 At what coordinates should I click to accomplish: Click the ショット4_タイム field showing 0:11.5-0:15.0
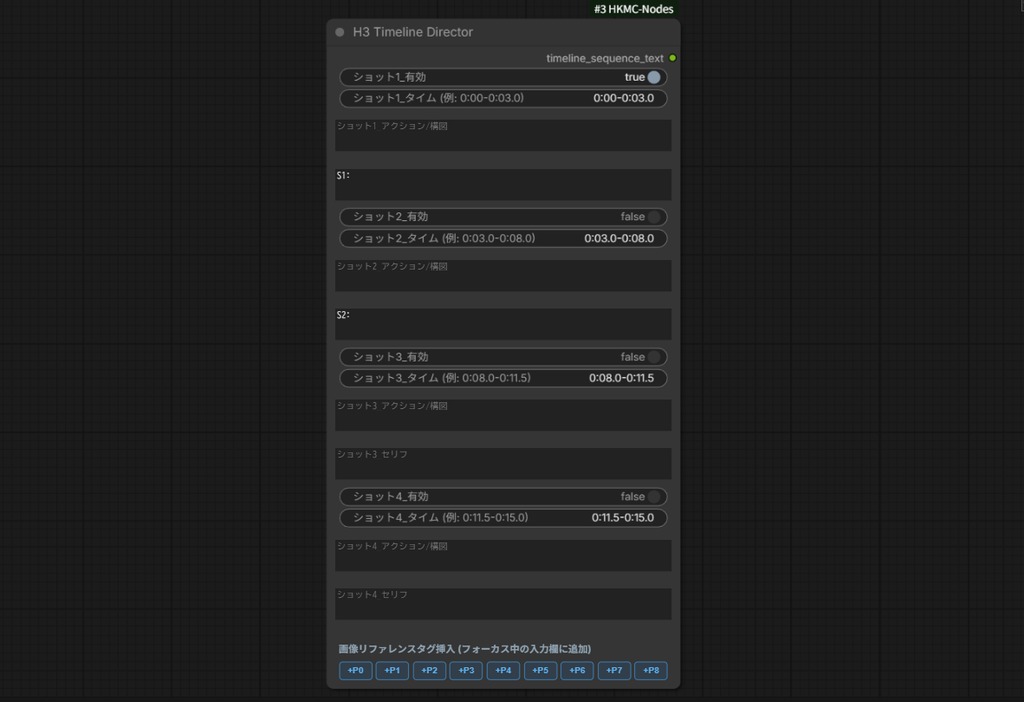click(503, 518)
